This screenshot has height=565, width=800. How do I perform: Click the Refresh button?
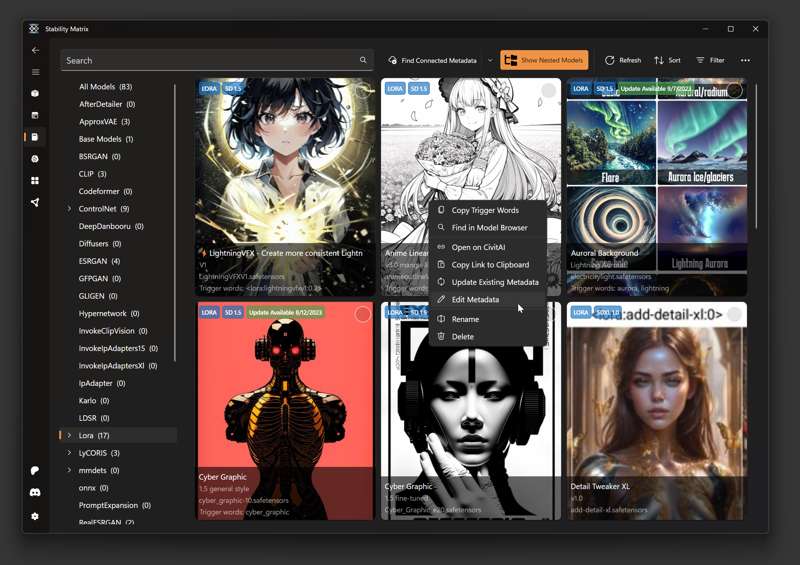click(x=623, y=60)
